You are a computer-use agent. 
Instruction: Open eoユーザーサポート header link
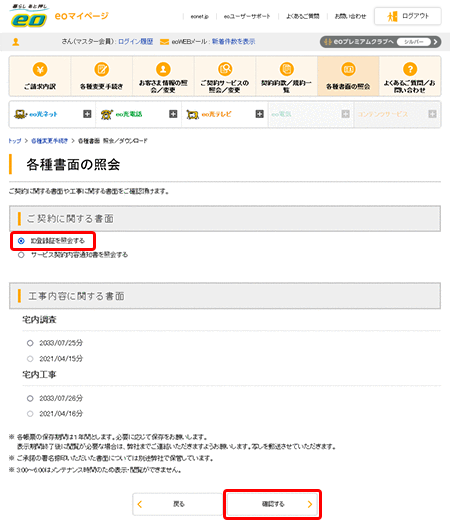[247, 16]
